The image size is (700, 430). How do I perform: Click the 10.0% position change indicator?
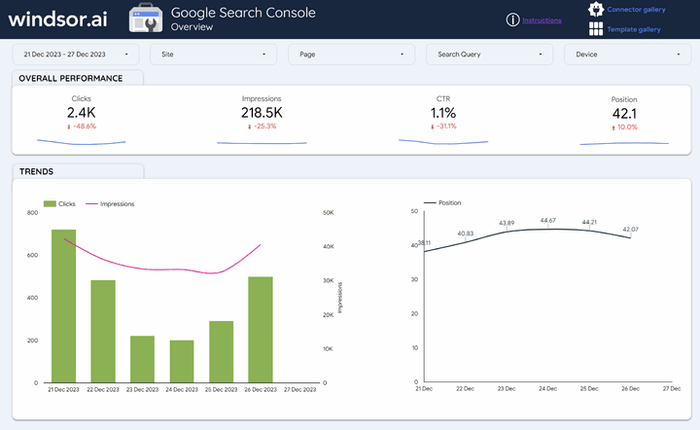point(624,127)
